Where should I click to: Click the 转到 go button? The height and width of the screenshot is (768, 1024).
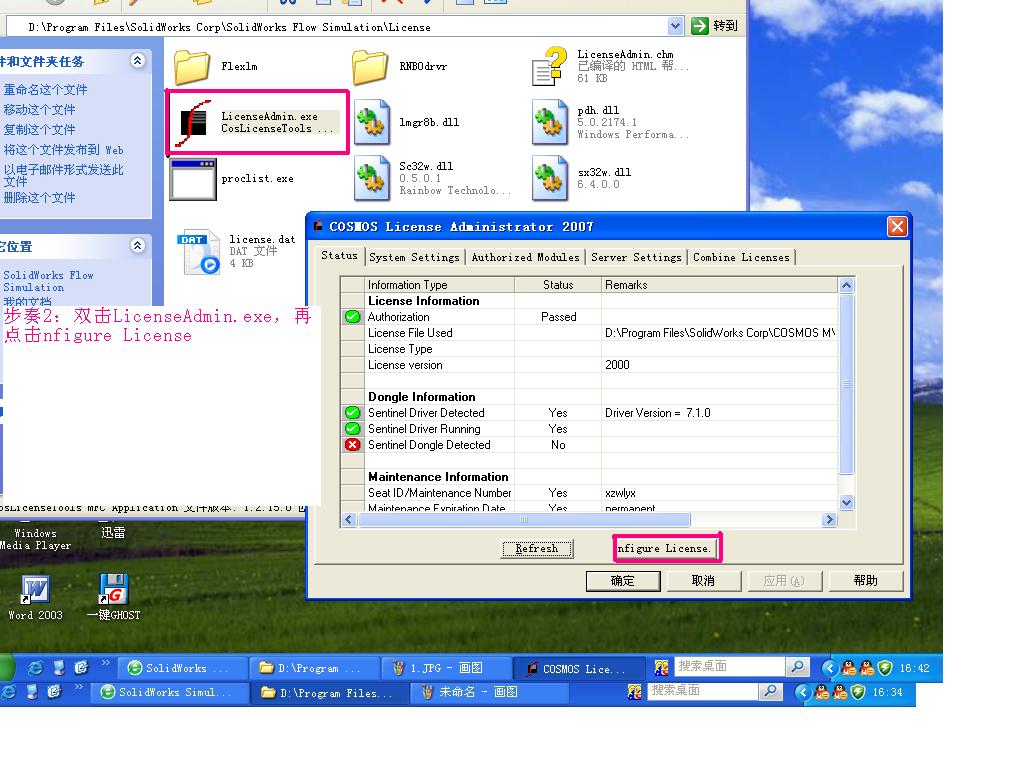click(x=715, y=26)
